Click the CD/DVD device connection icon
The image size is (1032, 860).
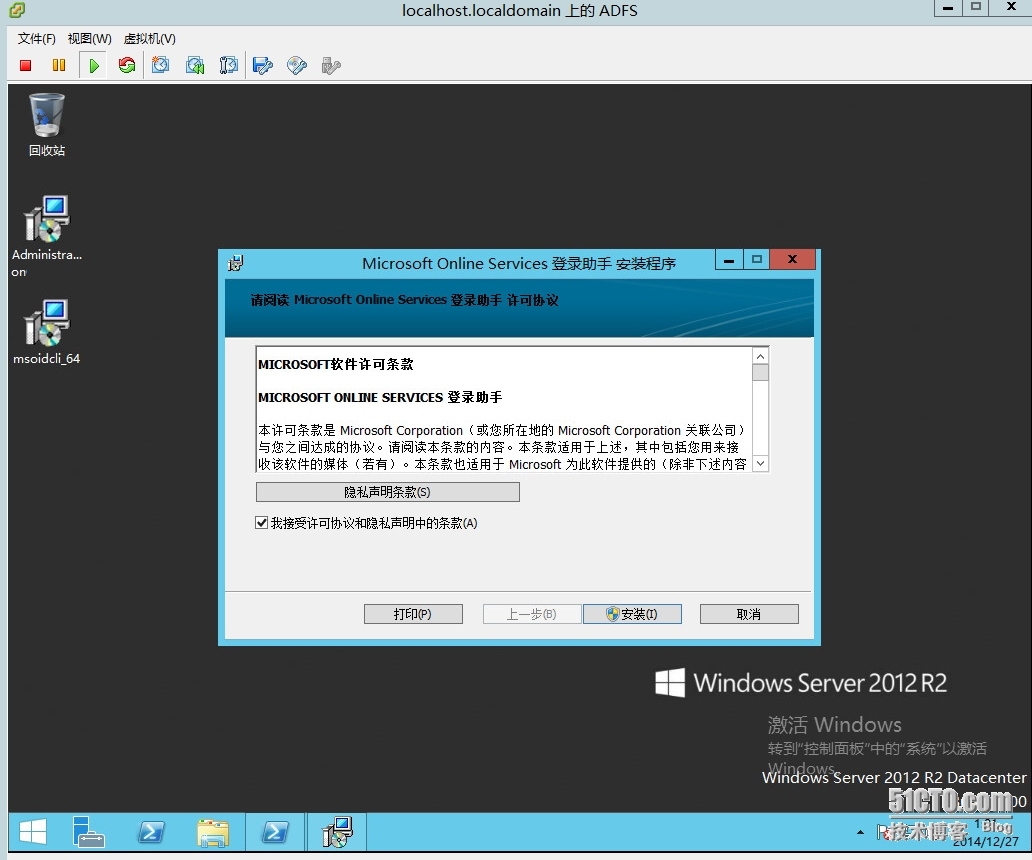click(x=297, y=65)
